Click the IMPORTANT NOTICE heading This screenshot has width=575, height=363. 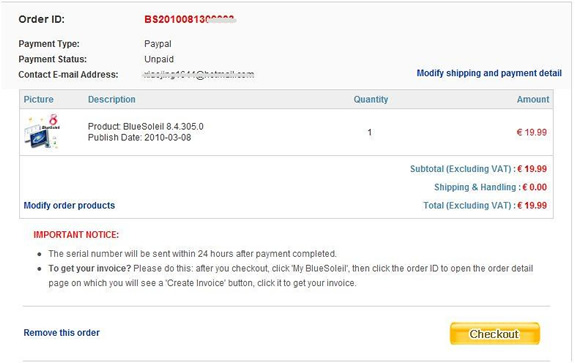click(76, 235)
